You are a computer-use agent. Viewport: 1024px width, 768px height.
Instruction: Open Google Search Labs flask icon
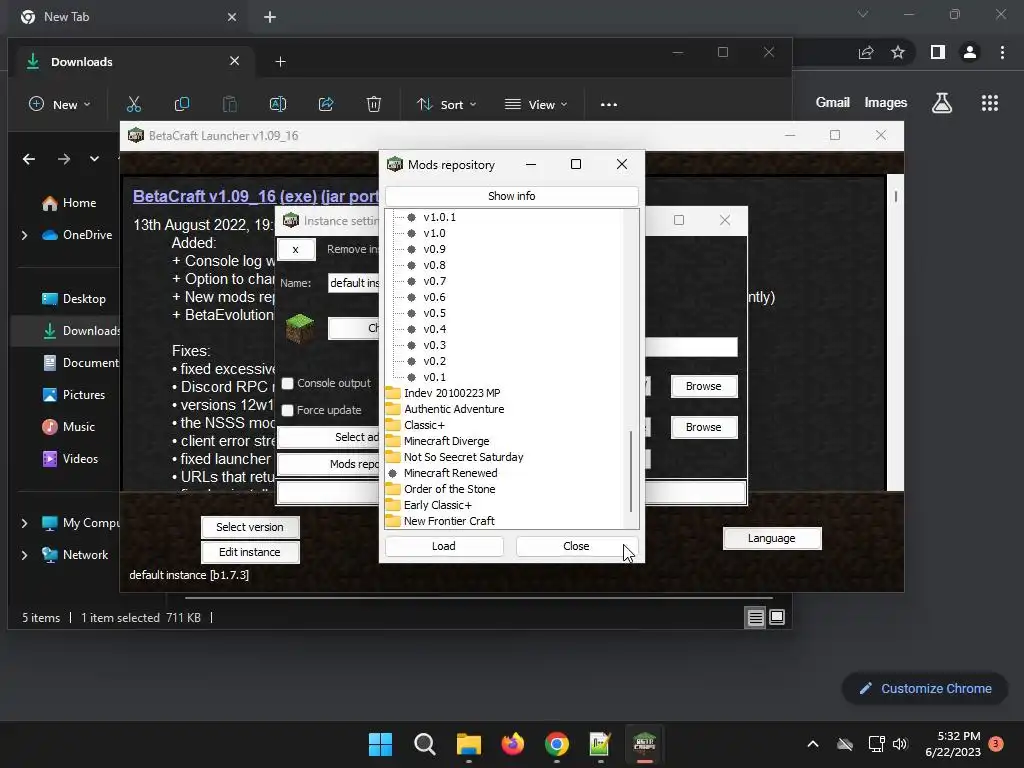click(942, 103)
